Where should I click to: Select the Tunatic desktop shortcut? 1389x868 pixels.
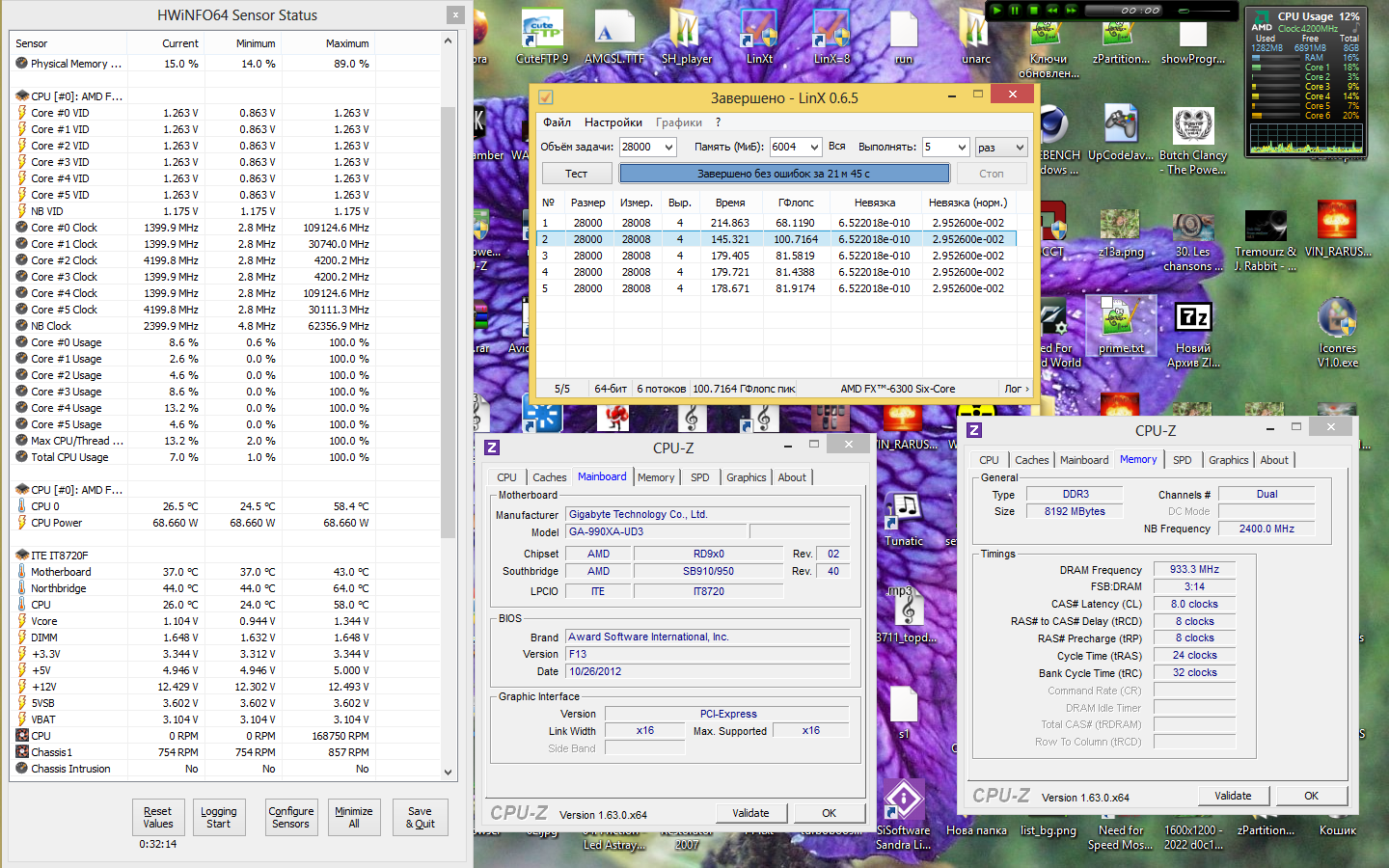[x=904, y=511]
